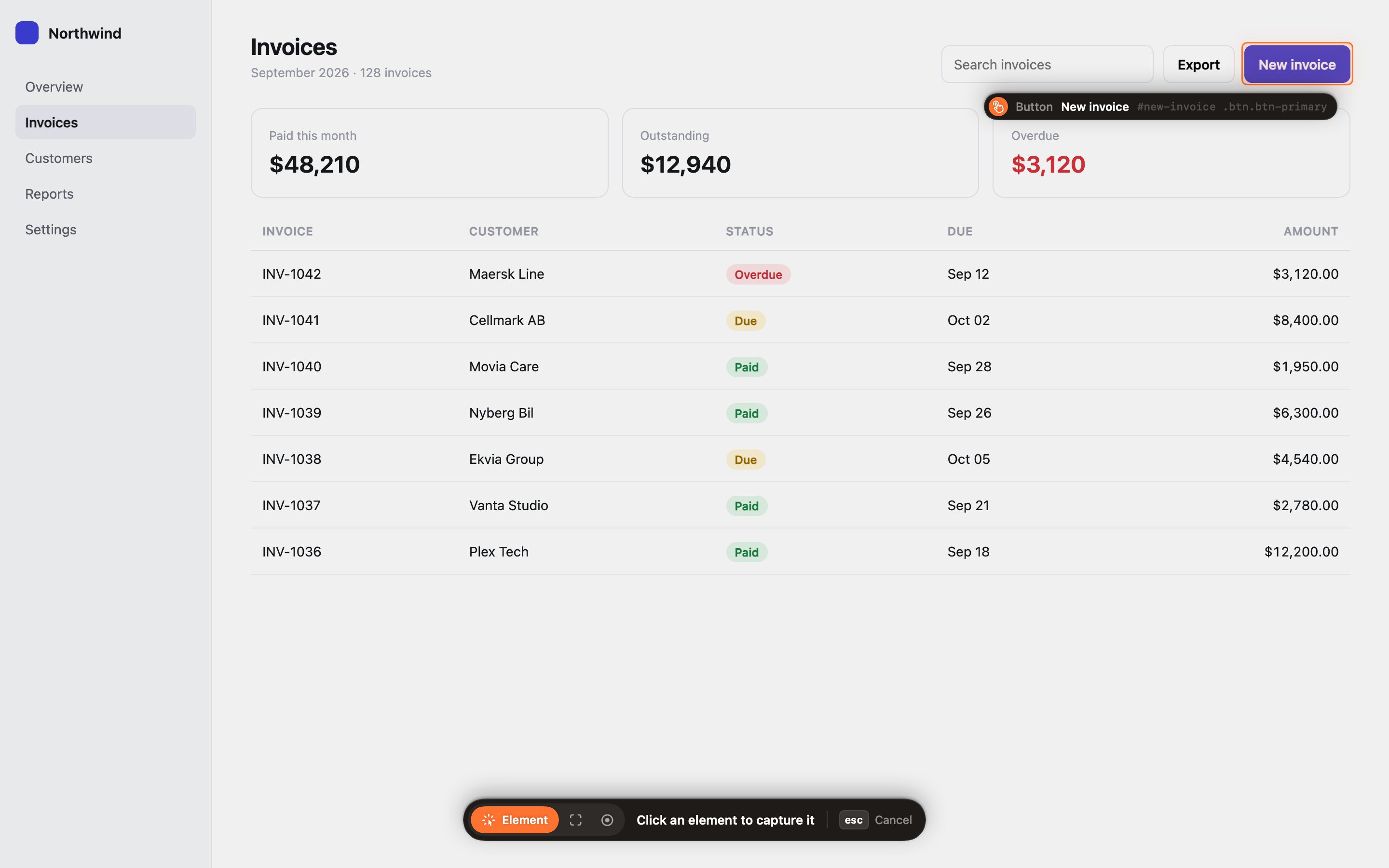The height and width of the screenshot is (868, 1389).
Task: Click the $3,120.00 amount cell
Action: pos(1305,274)
